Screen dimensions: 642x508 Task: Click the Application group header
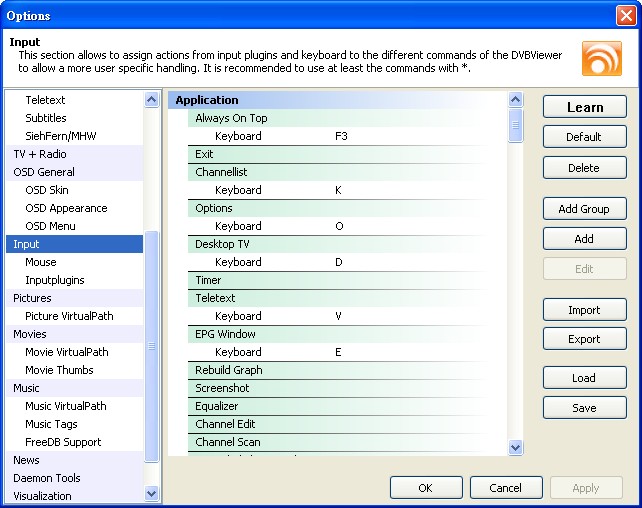pos(207,100)
